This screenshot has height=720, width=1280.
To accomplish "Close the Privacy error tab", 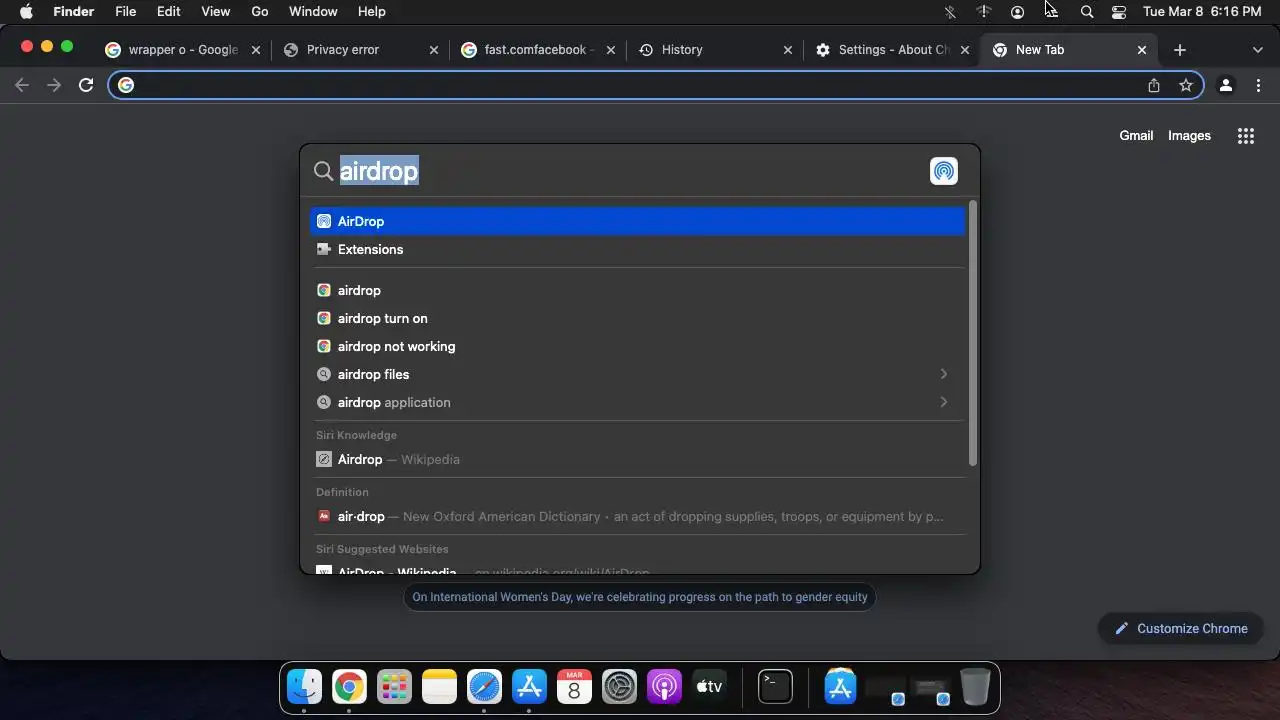I will pos(433,50).
